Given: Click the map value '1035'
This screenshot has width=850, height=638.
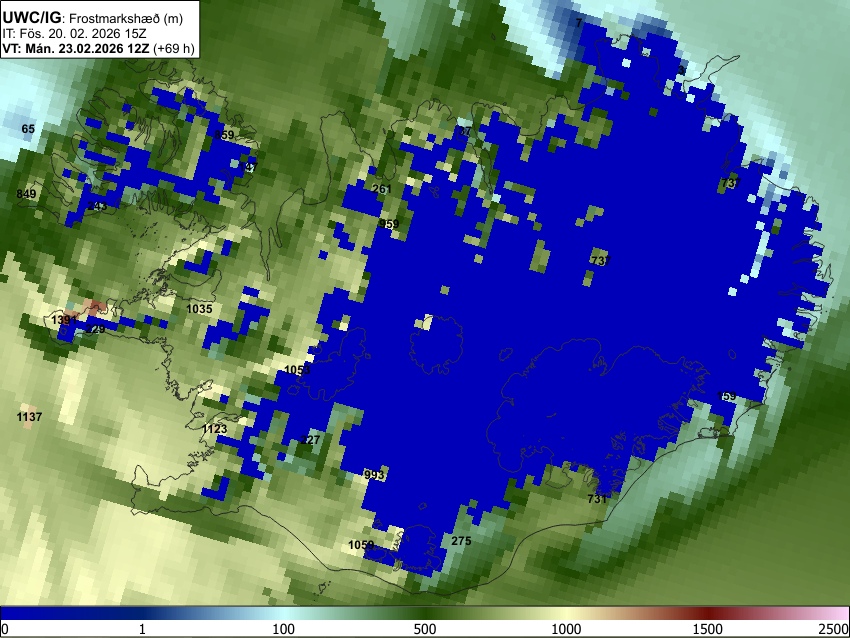Looking at the screenshot, I should [199, 309].
